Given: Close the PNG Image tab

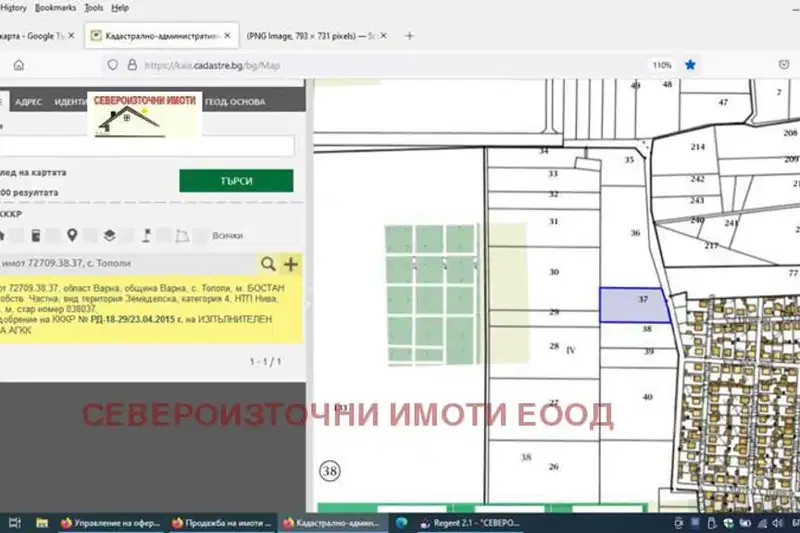Looking at the screenshot, I should tap(383, 36).
